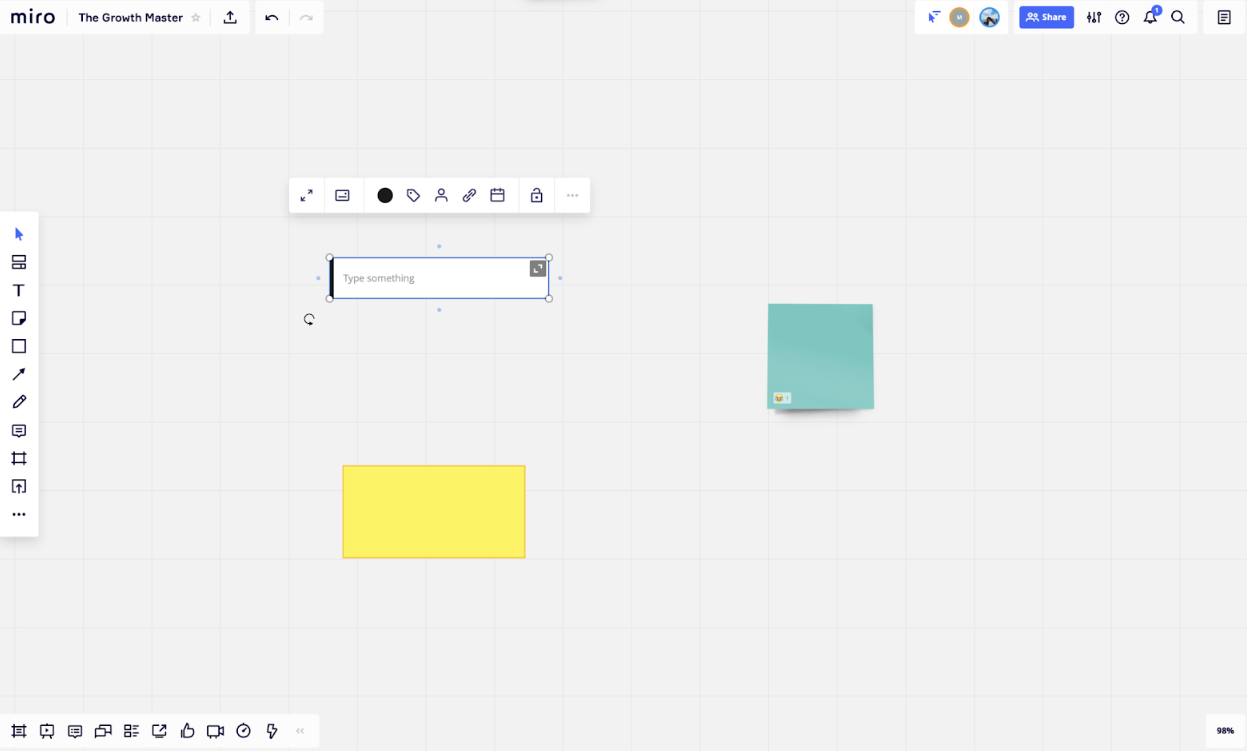The height and width of the screenshot is (751, 1247).
Task: Open the Shapes tool
Action: click(18, 345)
